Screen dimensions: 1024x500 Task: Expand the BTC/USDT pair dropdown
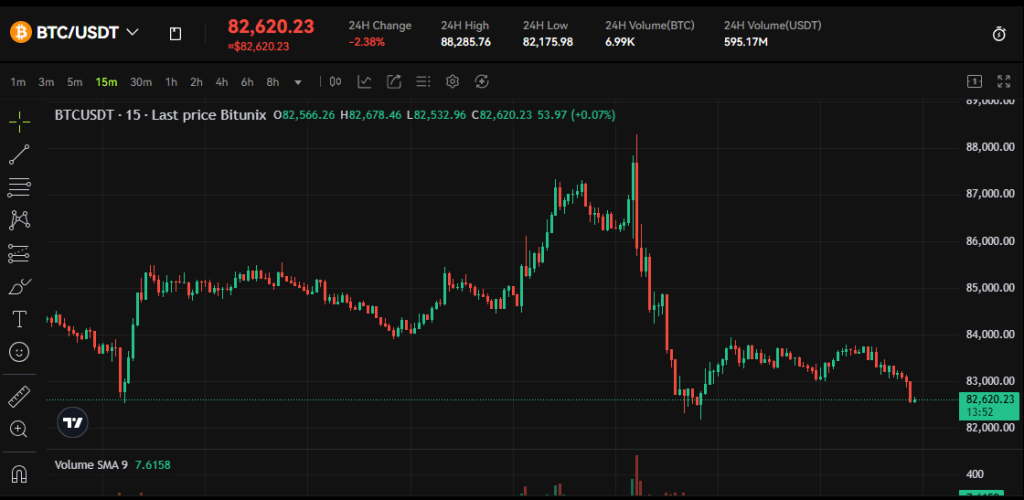tap(132, 32)
